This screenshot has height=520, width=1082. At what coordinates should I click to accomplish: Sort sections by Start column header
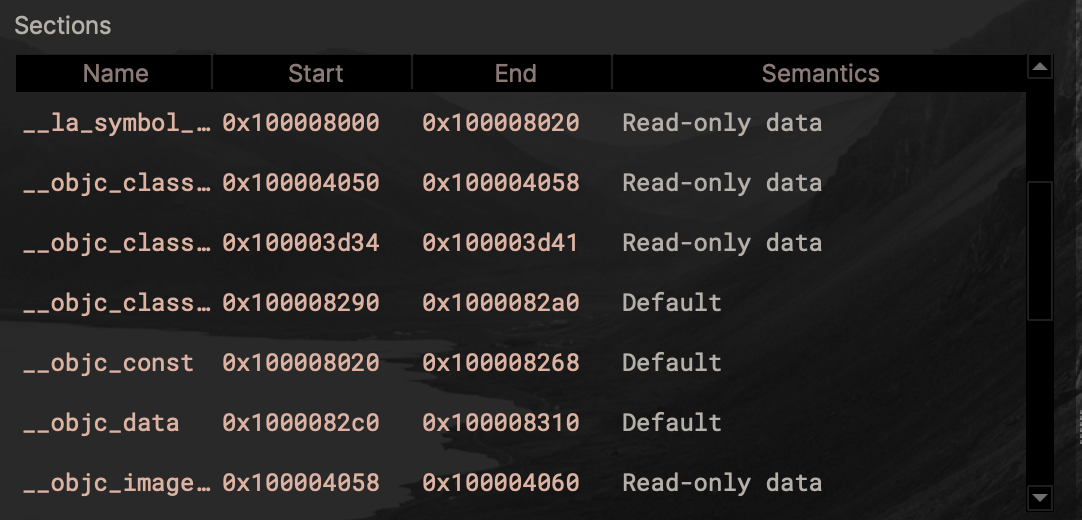[313, 73]
